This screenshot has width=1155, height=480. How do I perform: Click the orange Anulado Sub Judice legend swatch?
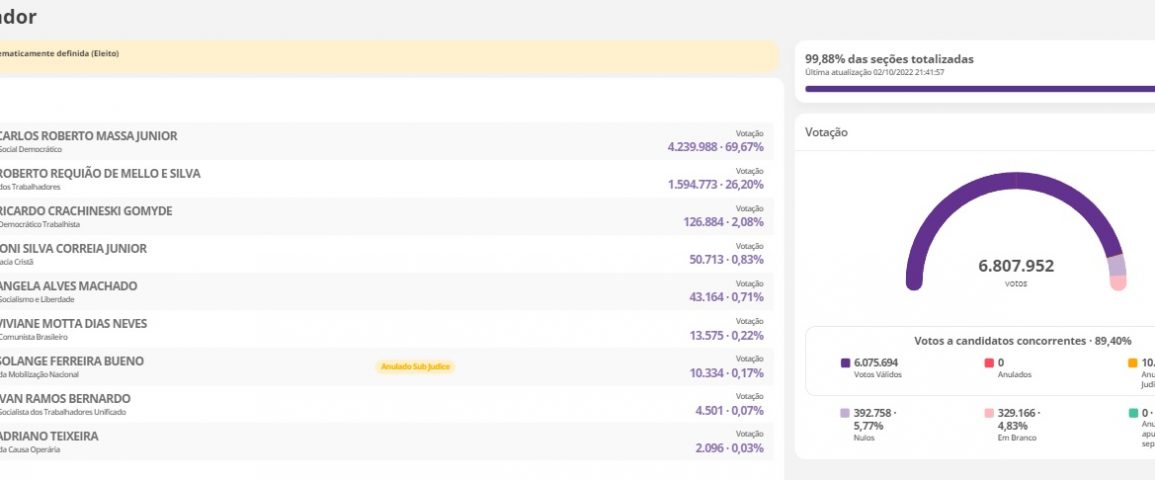pyautogui.click(x=1132, y=363)
